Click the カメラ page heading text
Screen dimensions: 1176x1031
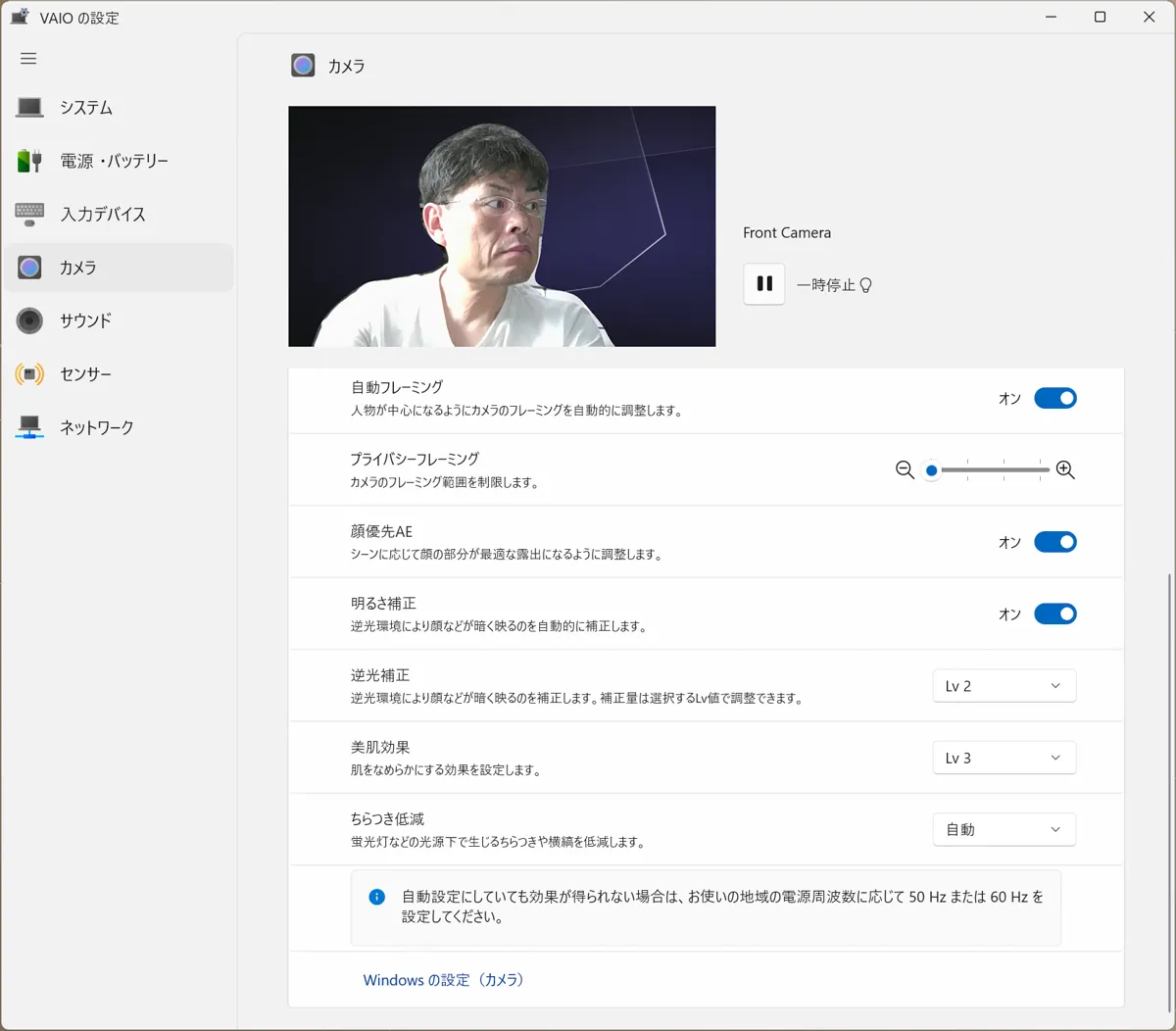(347, 67)
